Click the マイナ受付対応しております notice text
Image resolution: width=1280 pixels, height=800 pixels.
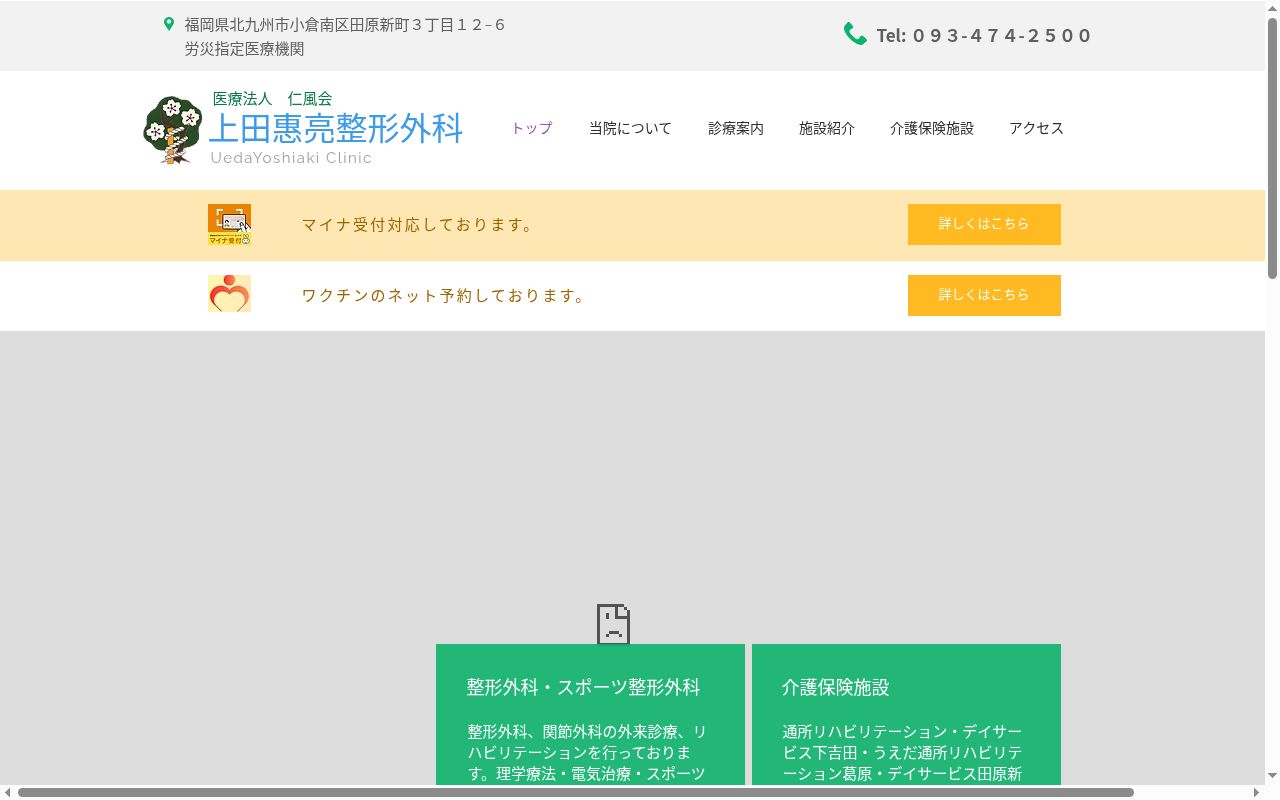(x=419, y=225)
